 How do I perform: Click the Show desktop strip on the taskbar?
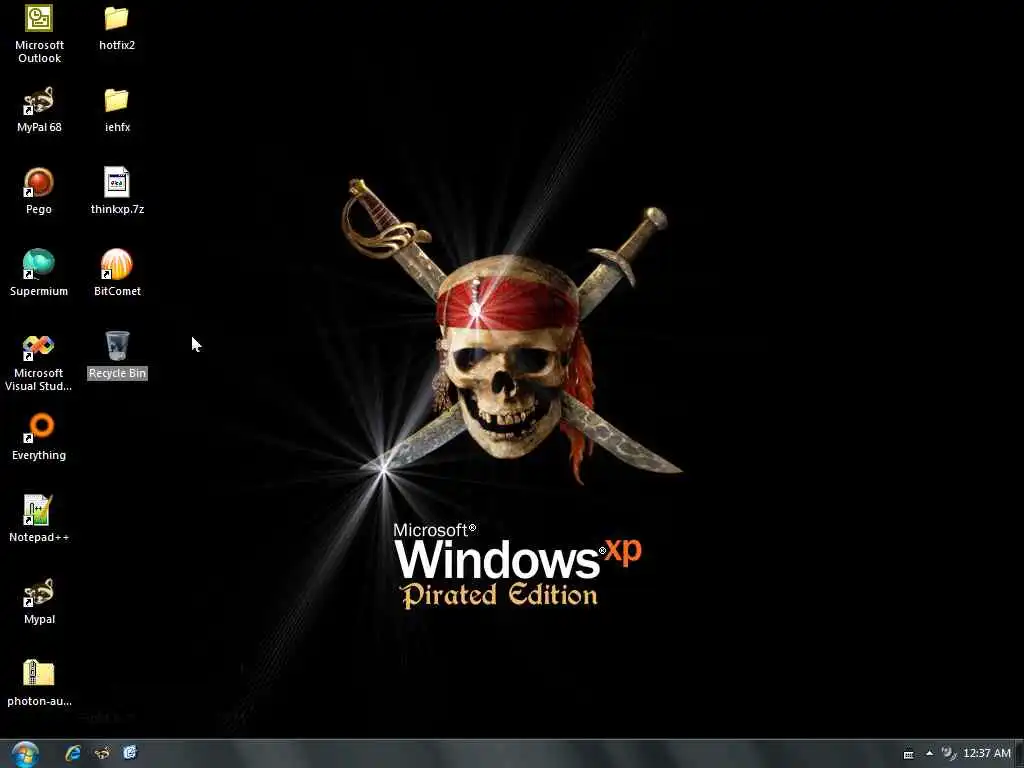coord(1019,754)
